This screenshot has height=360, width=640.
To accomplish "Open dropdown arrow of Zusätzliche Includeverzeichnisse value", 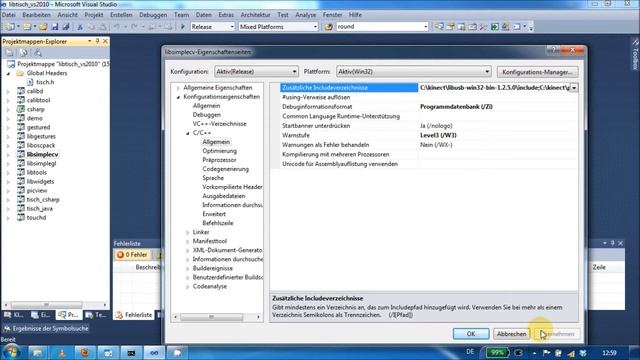I will click(x=574, y=88).
